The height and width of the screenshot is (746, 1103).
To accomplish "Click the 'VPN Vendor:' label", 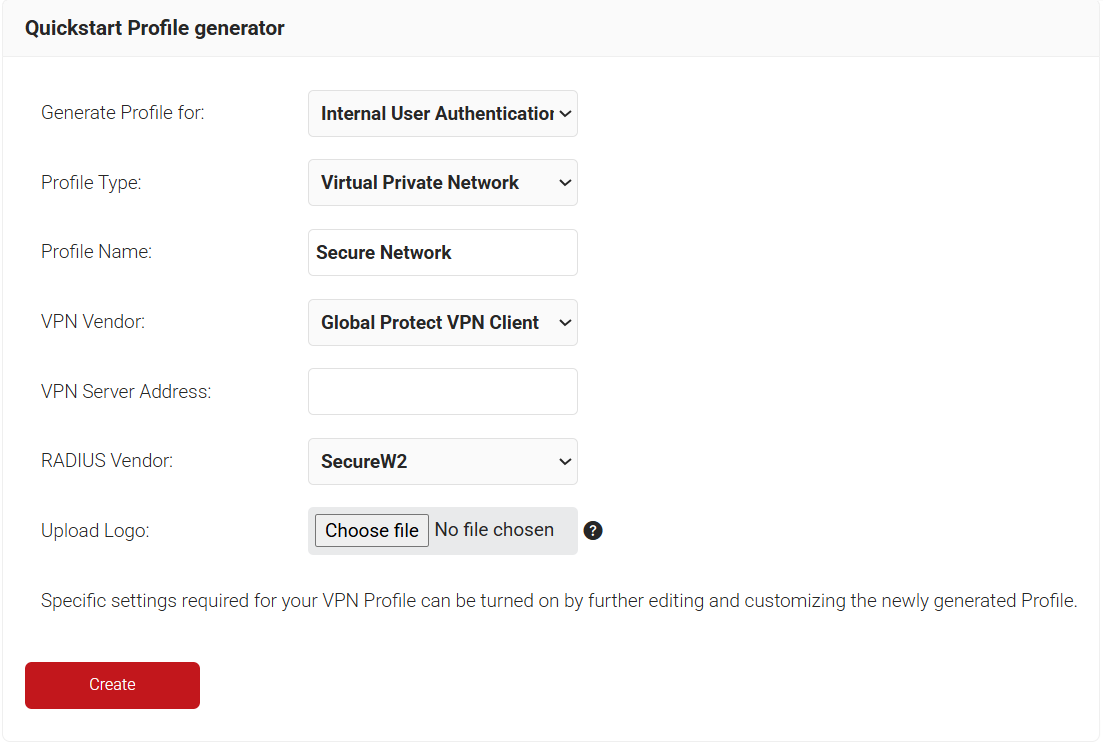I will tap(93, 322).
